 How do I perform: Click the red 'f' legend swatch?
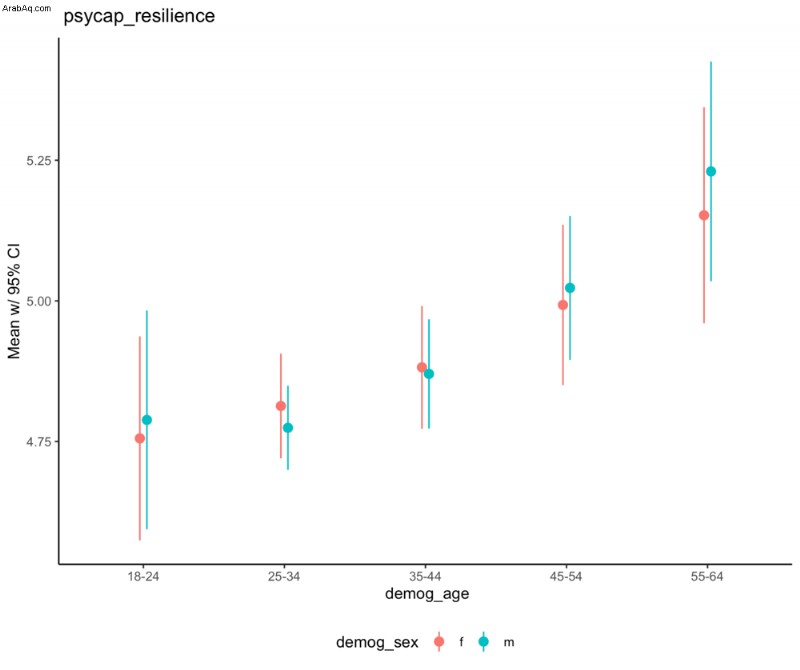pyautogui.click(x=439, y=642)
